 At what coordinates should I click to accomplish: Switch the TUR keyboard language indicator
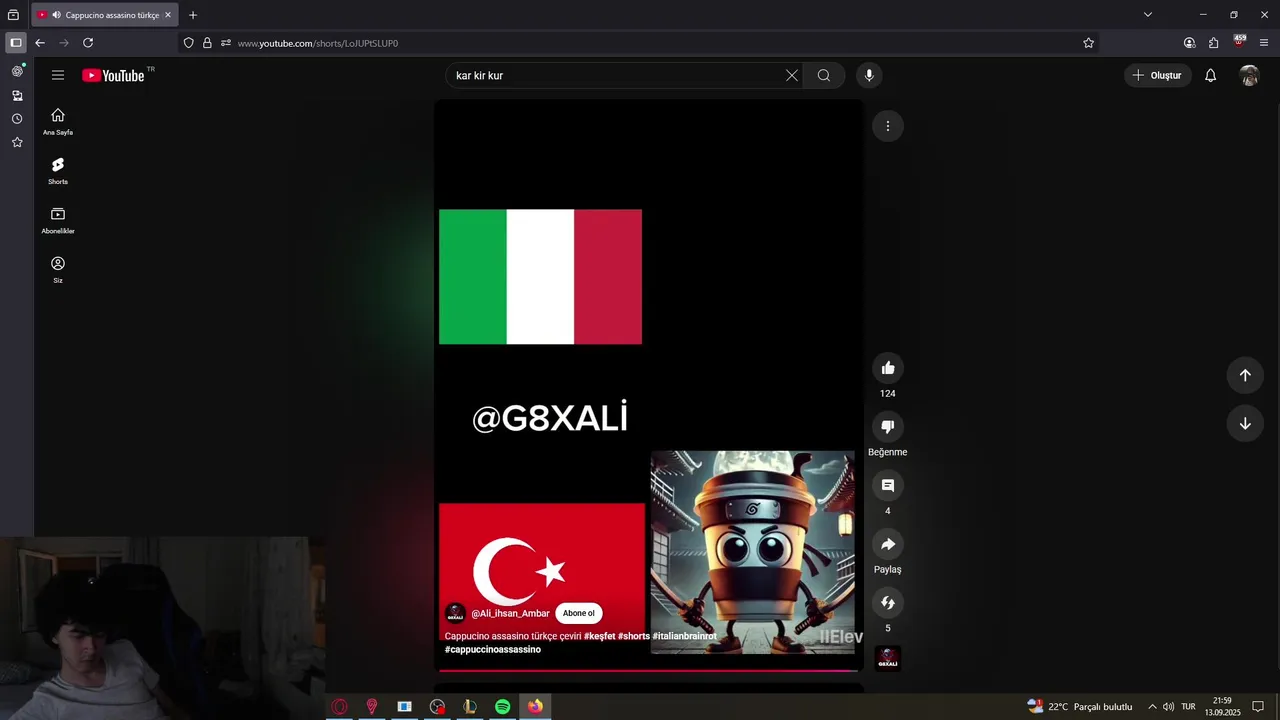pos(1188,707)
